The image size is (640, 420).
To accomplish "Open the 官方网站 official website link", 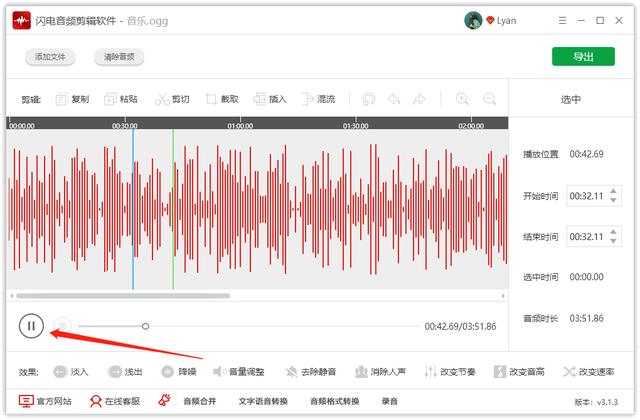I will click(x=45, y=401).
